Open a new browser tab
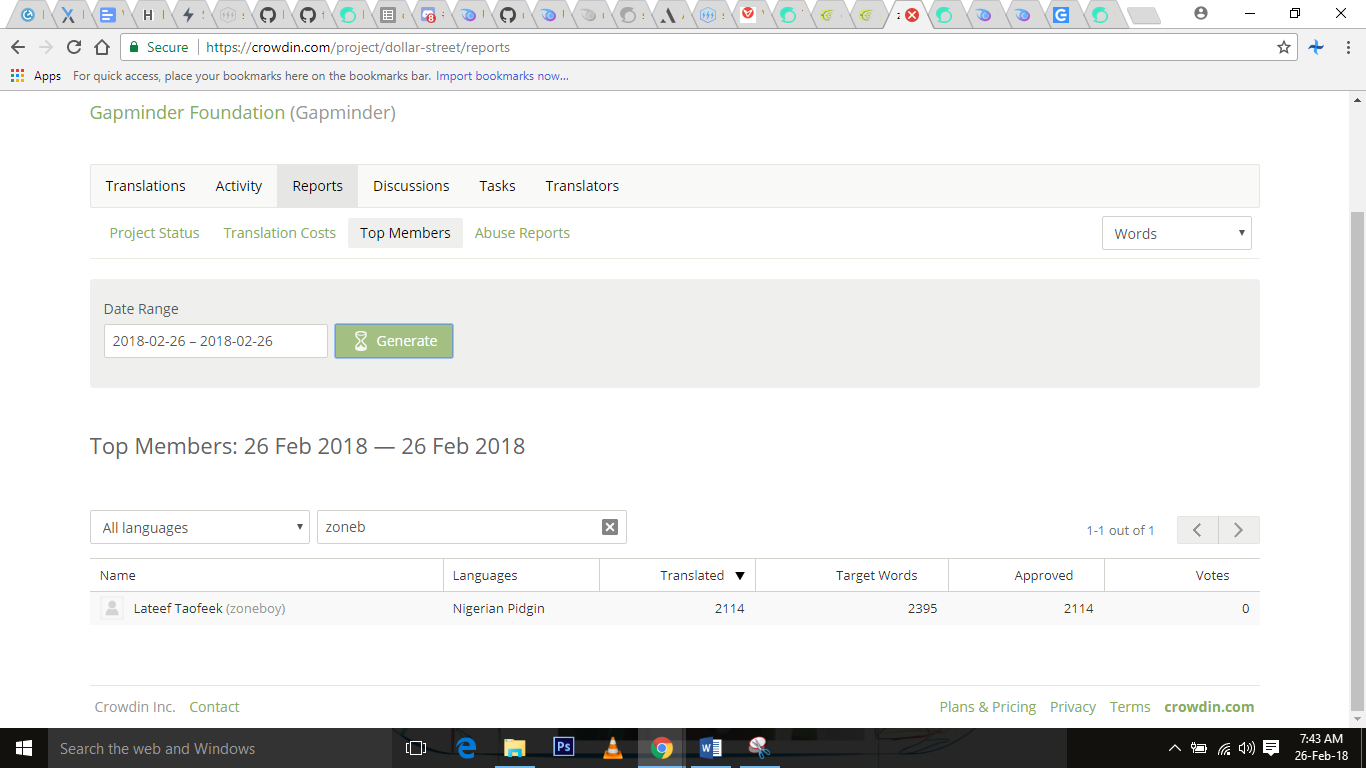Viewport: 1366px width, 768px height. pos(1143,15)
